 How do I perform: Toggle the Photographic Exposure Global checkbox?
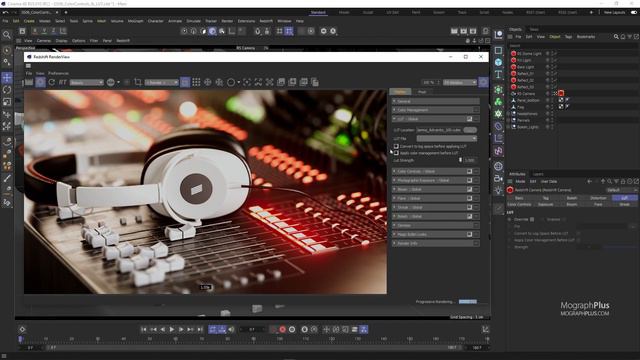point(469,180)
